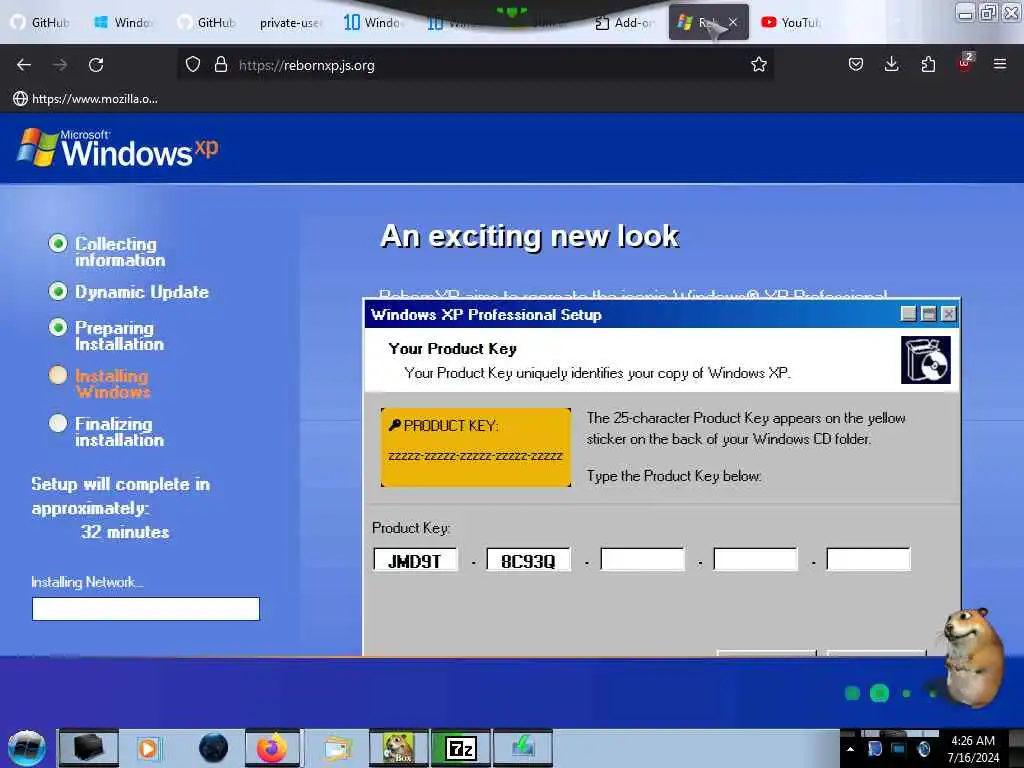Open the tracking protection shield icon
Viewport: 1024px width, 768px height.
coord(193,65)
